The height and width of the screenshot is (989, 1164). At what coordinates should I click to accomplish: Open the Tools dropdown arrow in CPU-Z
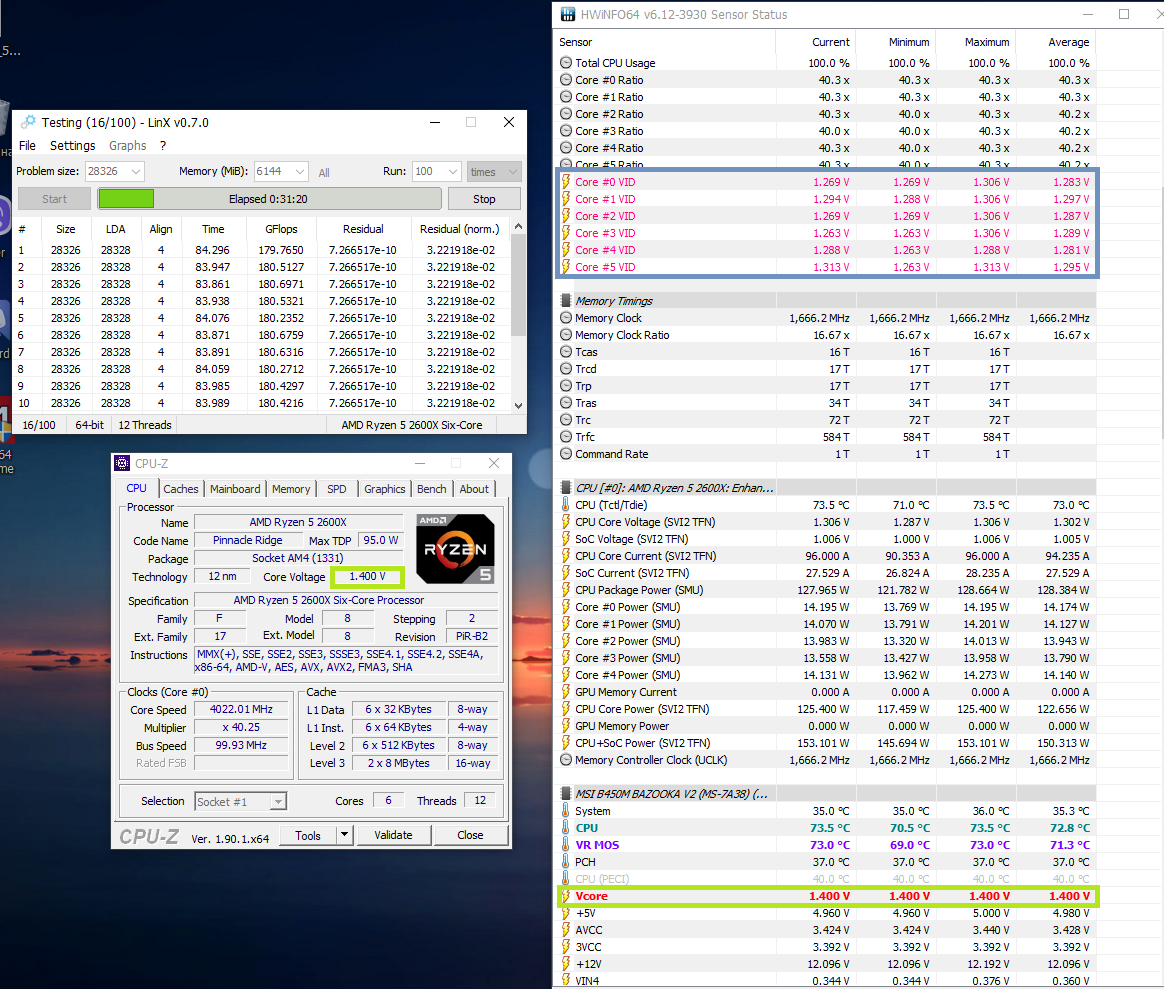point(344,835)
